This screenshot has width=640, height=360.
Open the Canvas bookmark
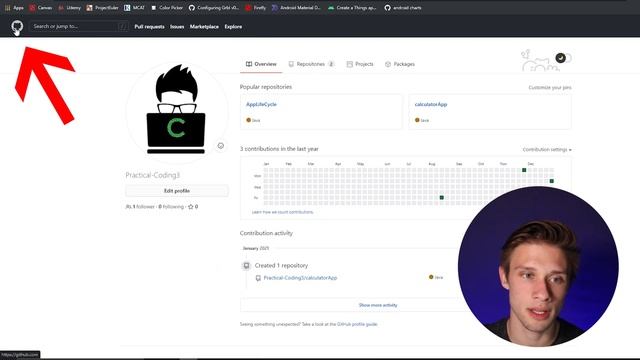pos(41,8)
